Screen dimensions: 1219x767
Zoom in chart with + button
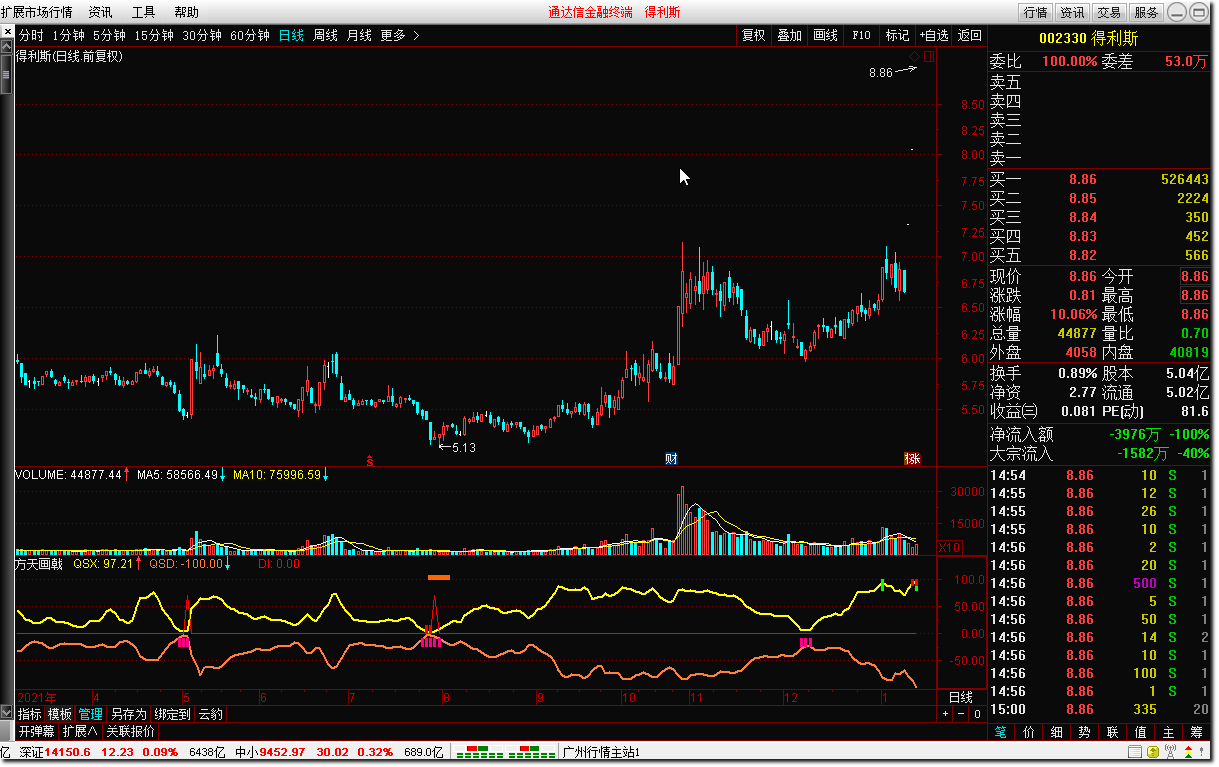tap(945, 714)
